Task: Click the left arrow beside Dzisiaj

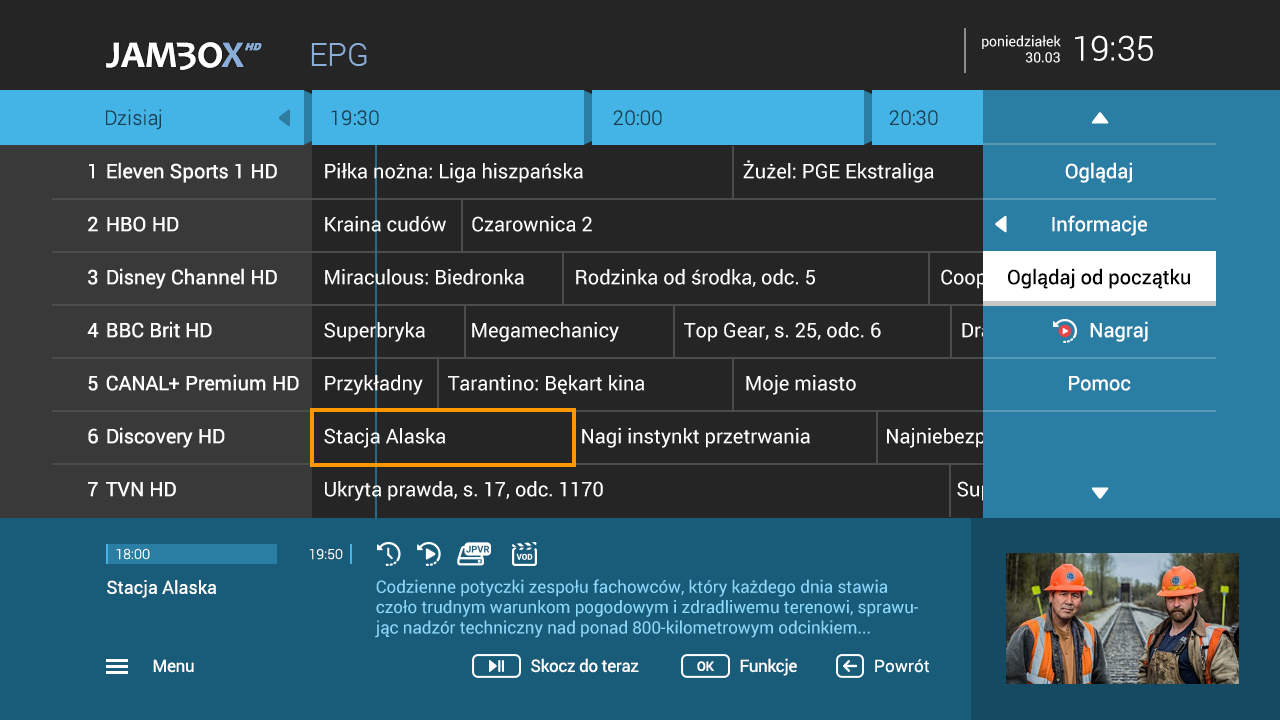Action: (x=284, y=118)
